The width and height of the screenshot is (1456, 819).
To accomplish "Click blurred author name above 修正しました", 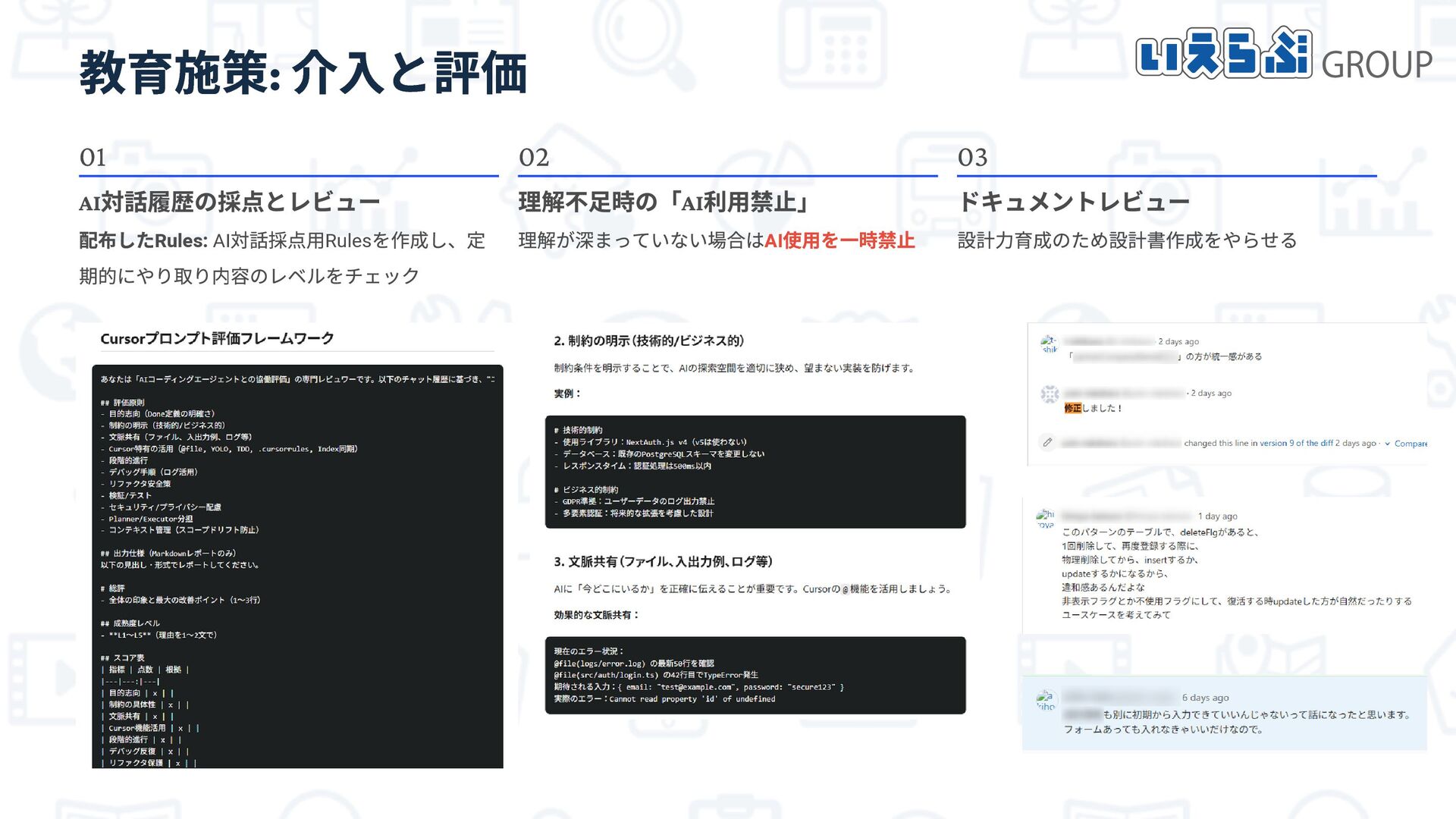I will 1124,393.
